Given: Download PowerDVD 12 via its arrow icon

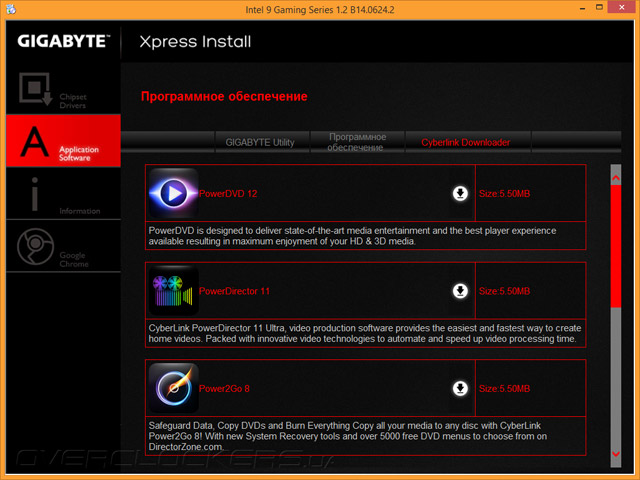Looking at the screenshot, I should click(x=460, y=193).
